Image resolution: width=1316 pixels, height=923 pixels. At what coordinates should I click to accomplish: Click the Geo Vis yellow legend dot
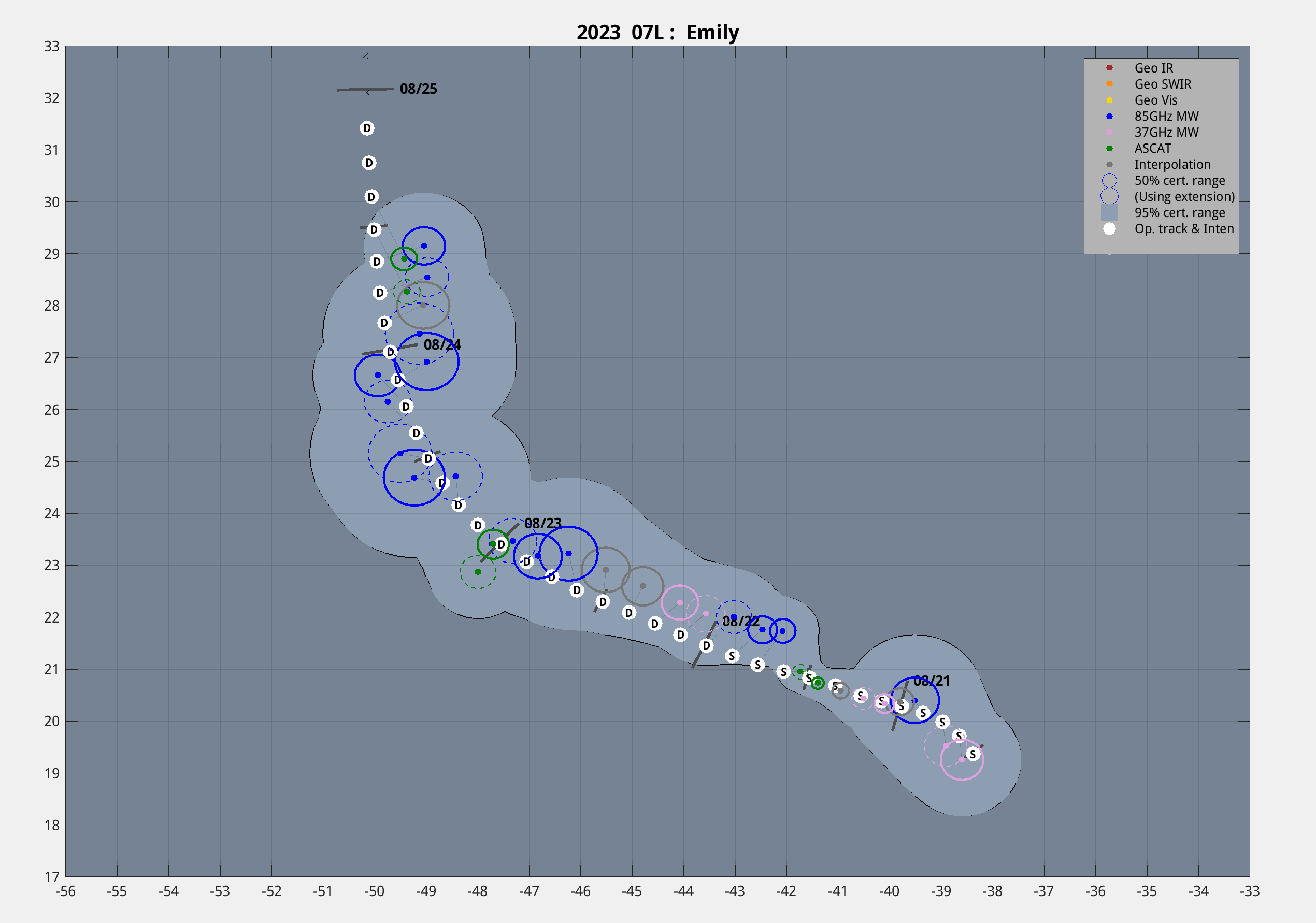pos(1109,100)
